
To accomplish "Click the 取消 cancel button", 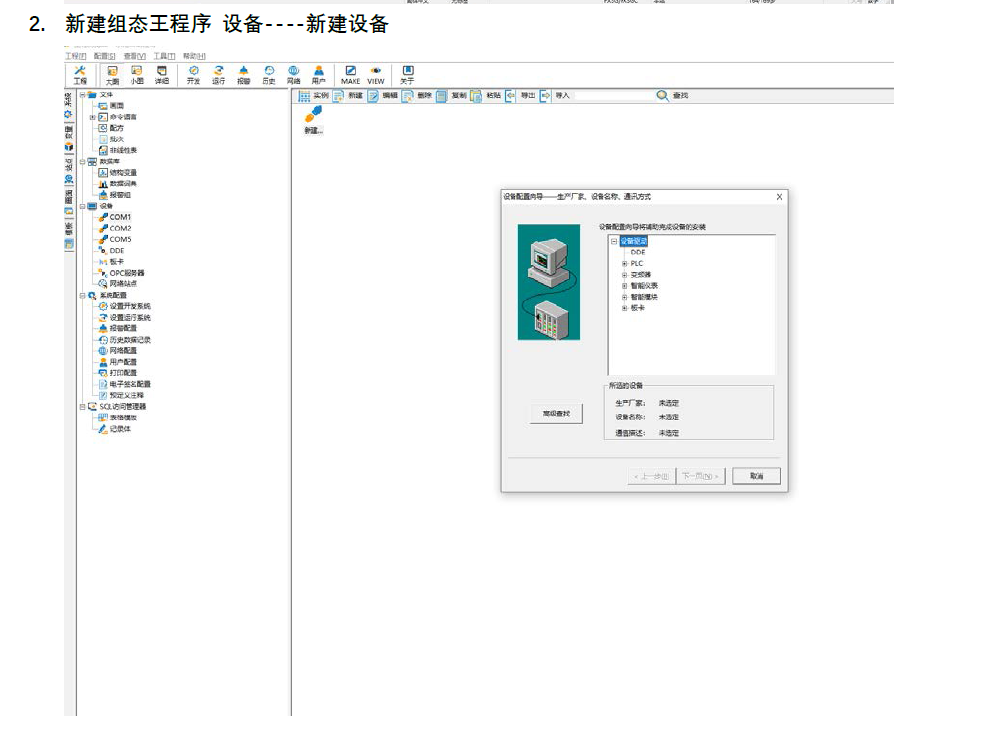I will pyautogui.click(x=756, y=477).
